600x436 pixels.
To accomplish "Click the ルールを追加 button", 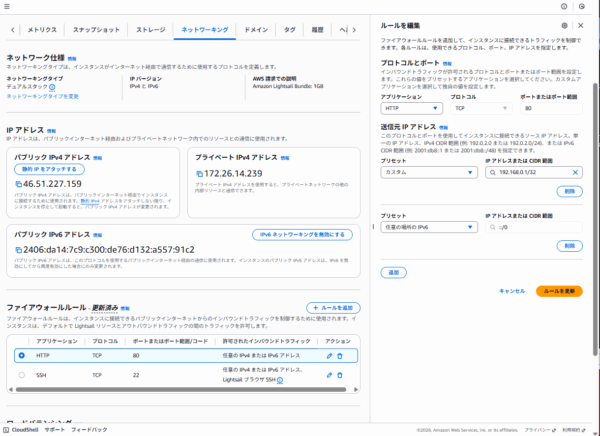I will tap(333, 308).
